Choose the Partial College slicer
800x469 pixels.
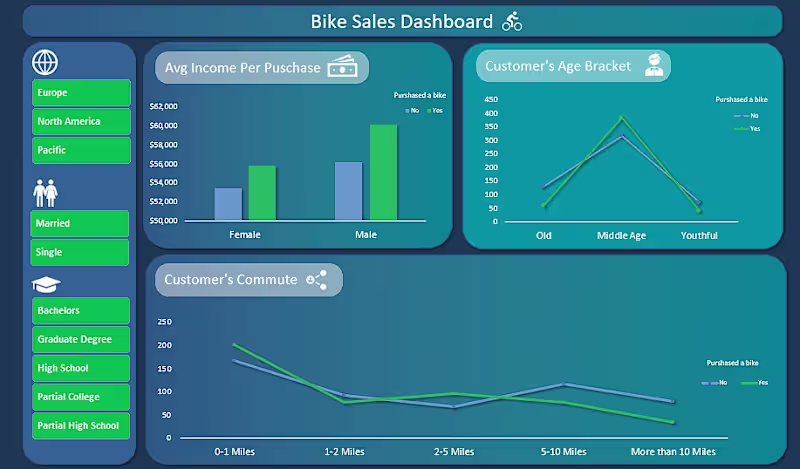click(x=81, y=397)
